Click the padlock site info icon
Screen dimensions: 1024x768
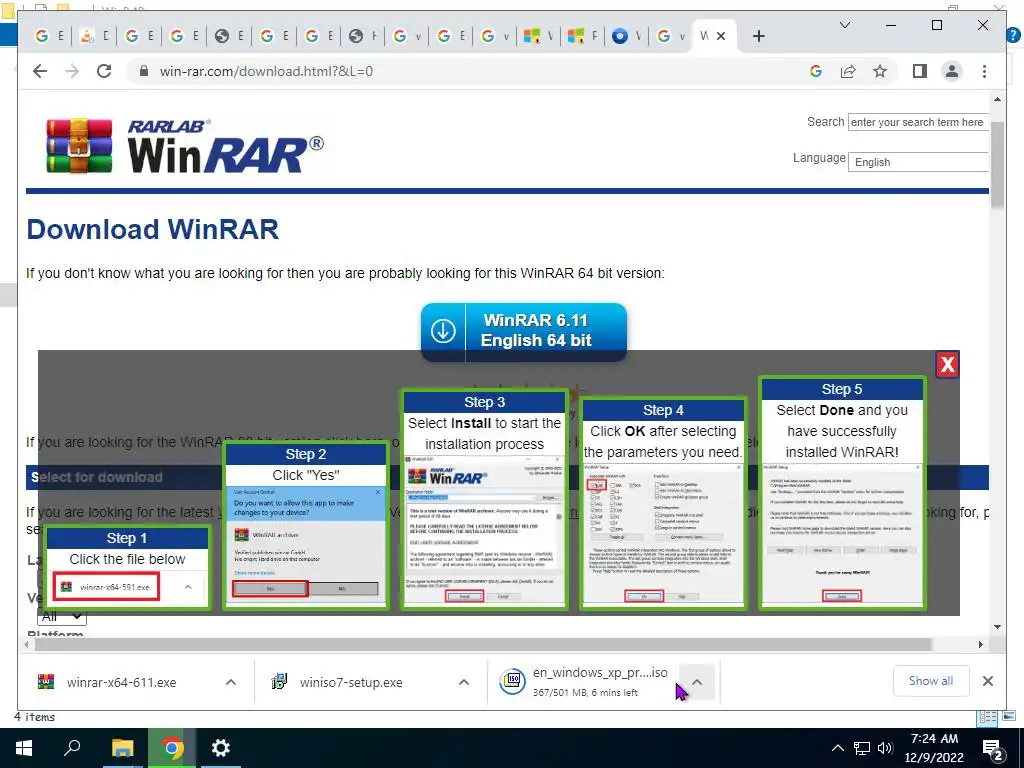tap(144, 71)
